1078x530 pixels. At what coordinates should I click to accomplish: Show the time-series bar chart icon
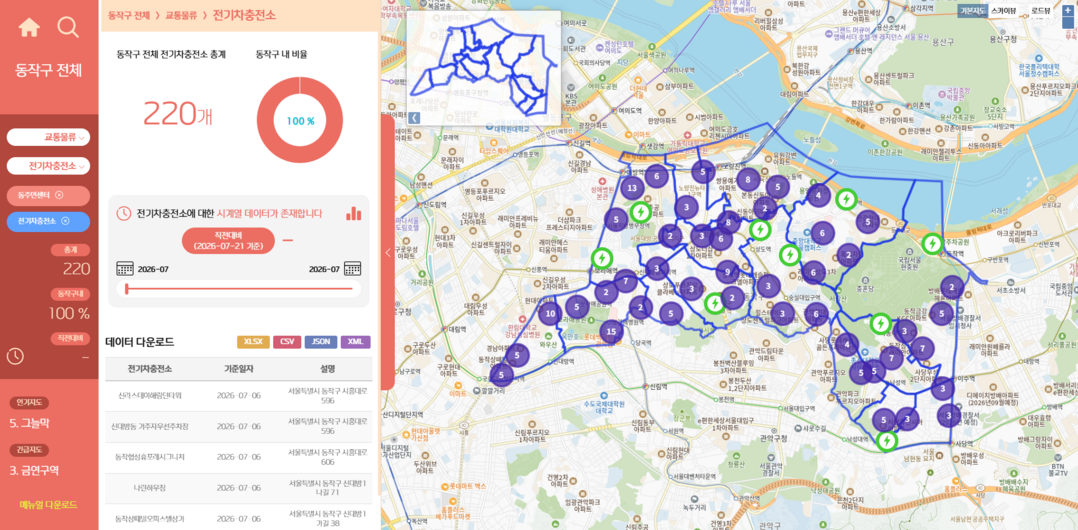pos(353,213)
